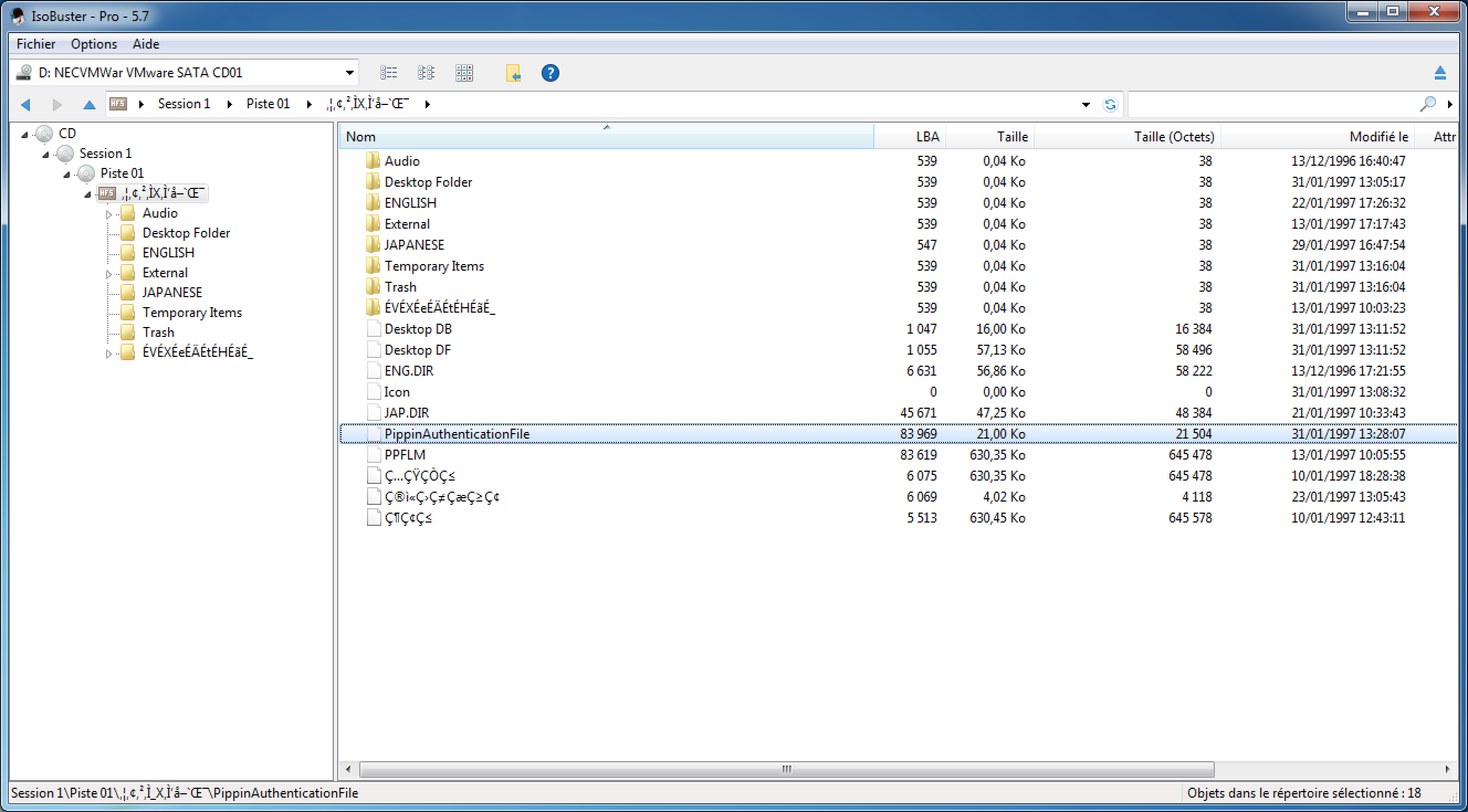Click the ENG.DIR file icon
The image size is (1468, 812).
(x=374, y=371)
